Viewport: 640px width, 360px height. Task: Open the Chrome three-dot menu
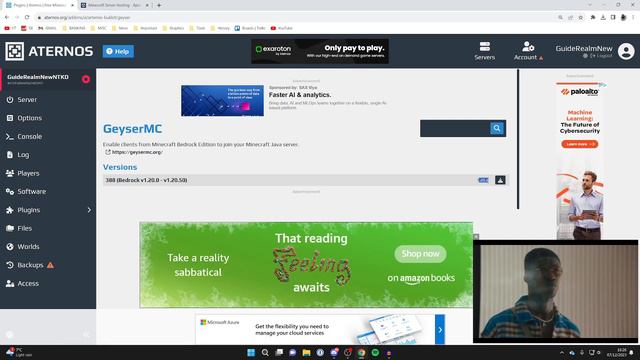(633, 18)
